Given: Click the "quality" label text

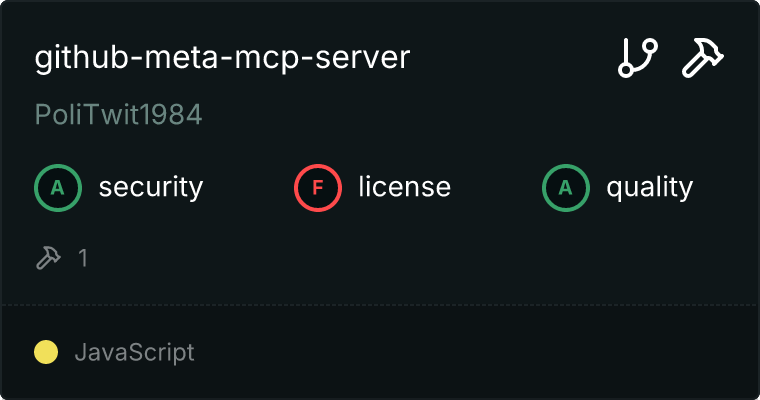Looking at the screenshot, I should pos(649,187).
